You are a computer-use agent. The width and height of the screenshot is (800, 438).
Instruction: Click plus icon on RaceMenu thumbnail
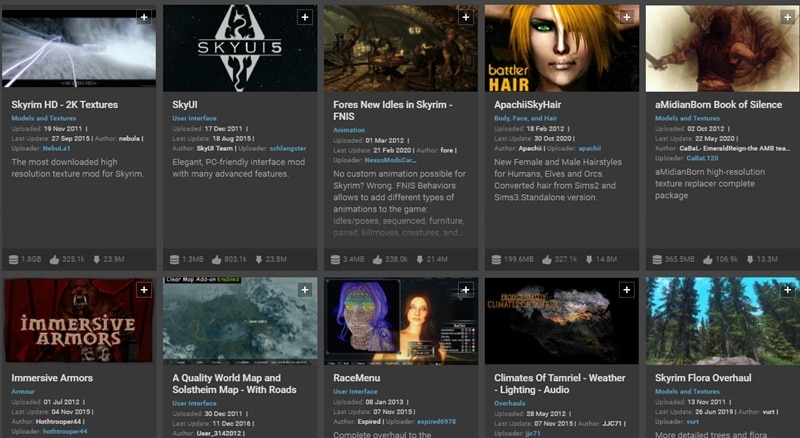[465, 290]
